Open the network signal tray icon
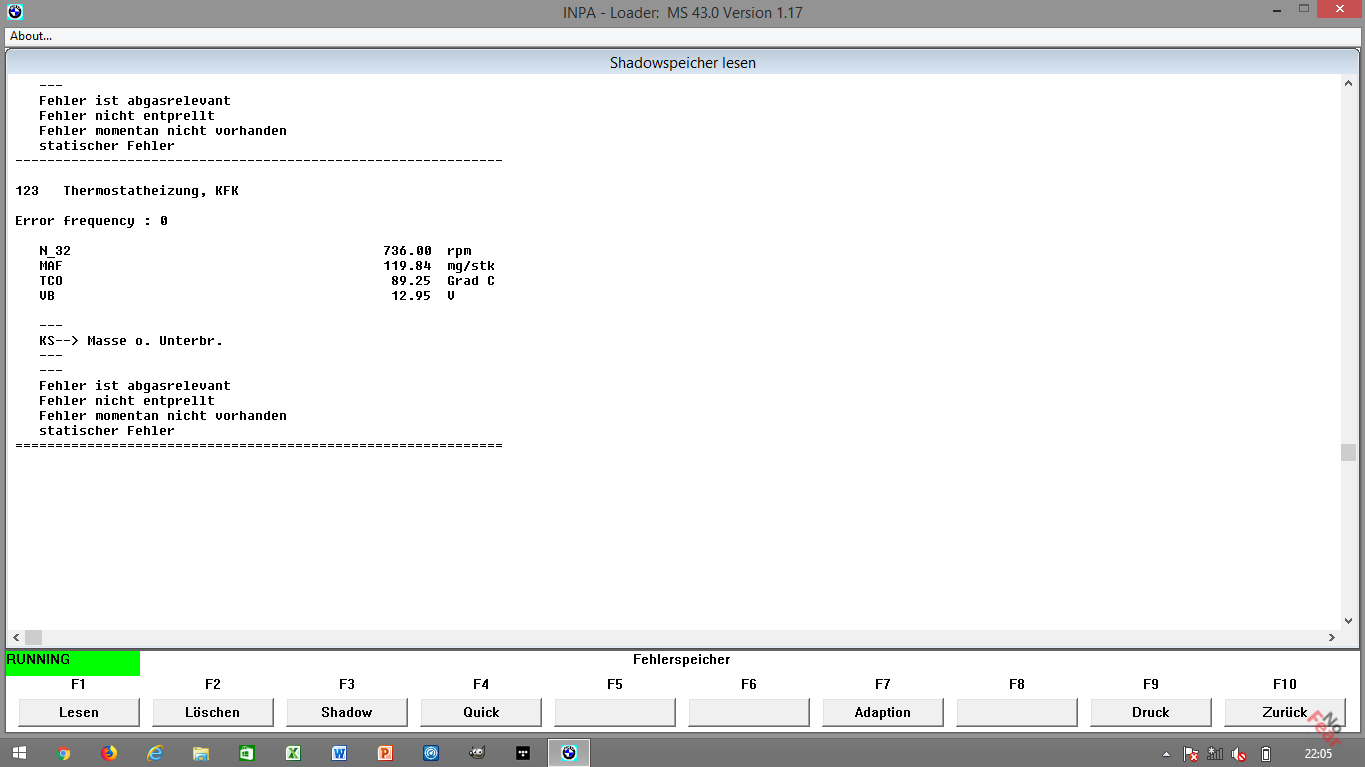The image size is (1365, 767). point(1216,754)
